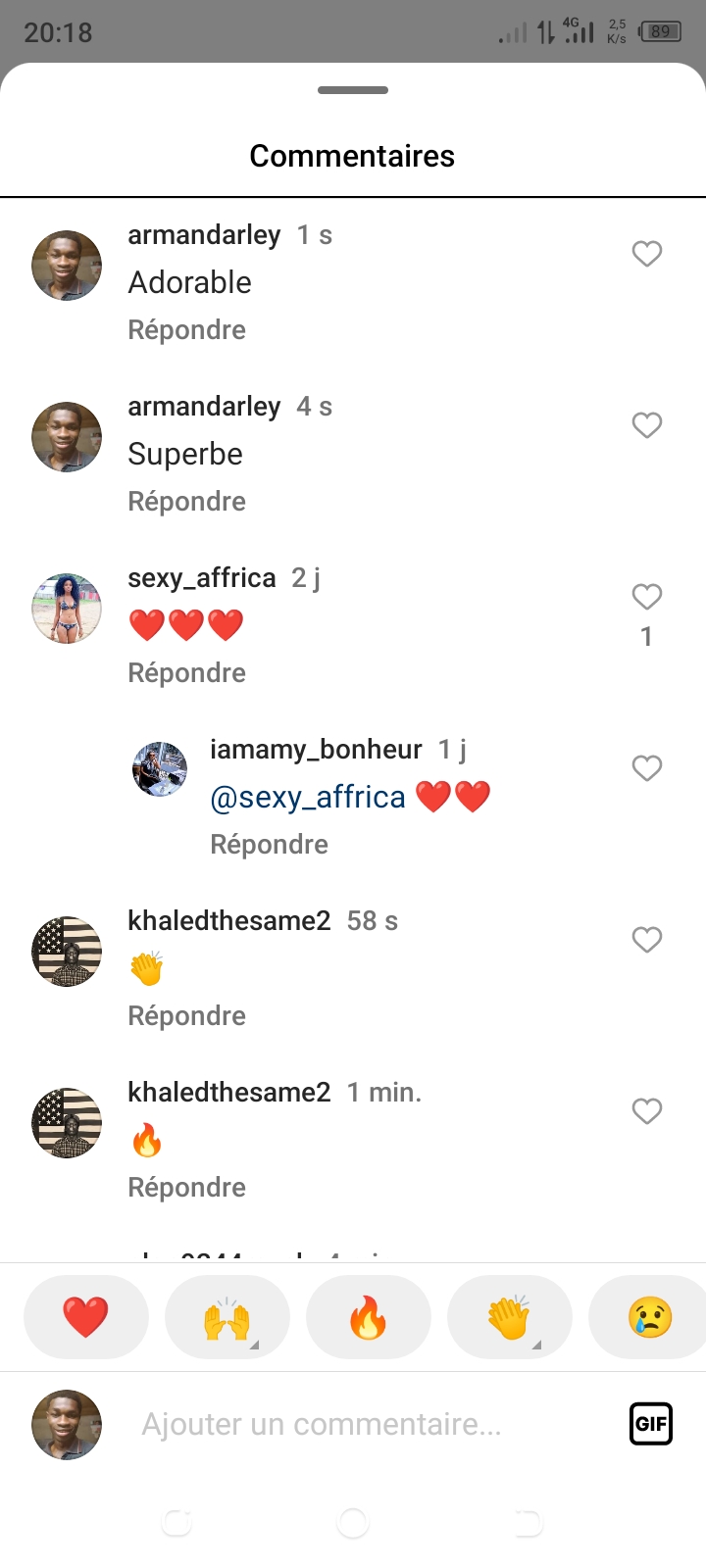
Task: Insert the crying face quick reaction
Action: pos(649,1317)
